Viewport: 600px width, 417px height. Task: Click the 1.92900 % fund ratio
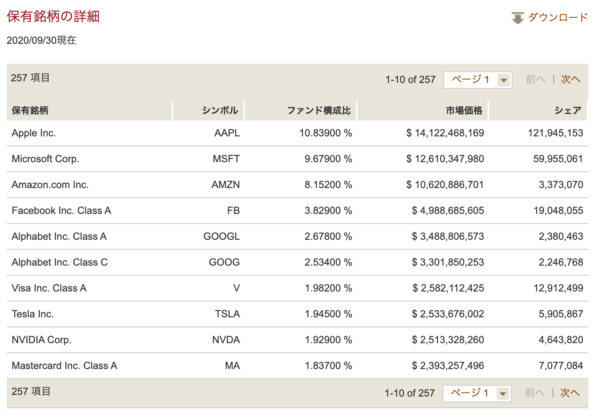[328, 340]
